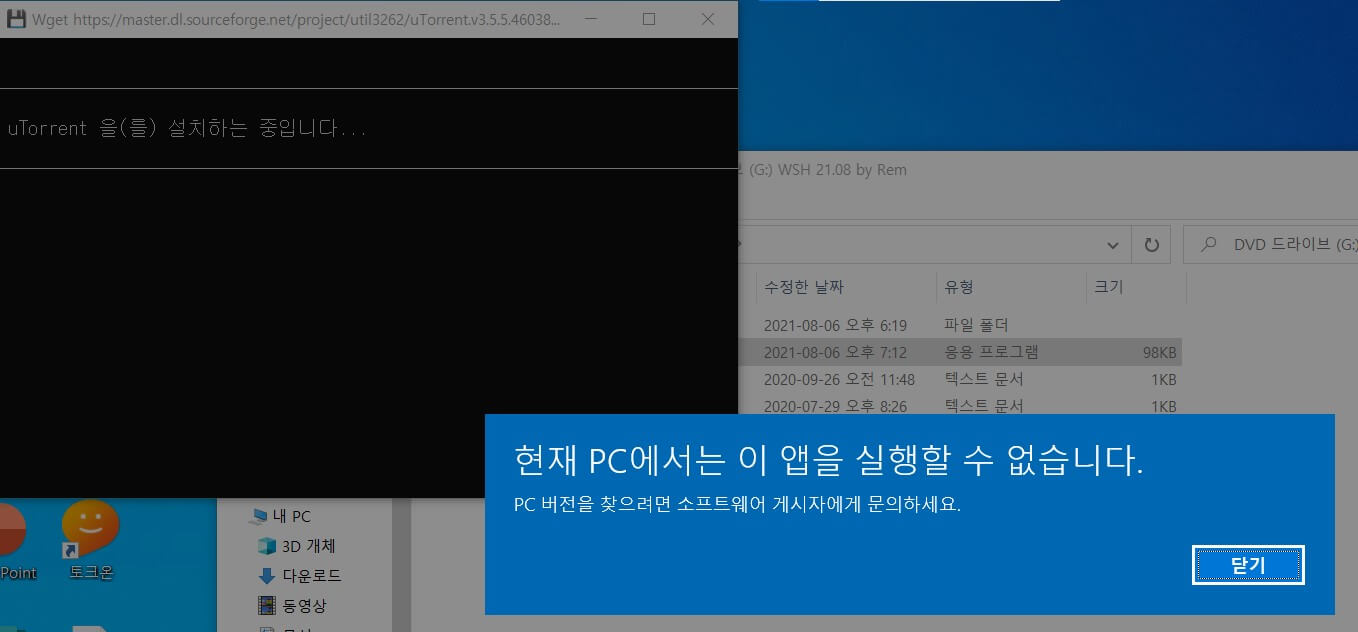1358x632 pixels.
Task: Select the row dated 2021-08-06 오후 6:19
Action: (960, 325)
